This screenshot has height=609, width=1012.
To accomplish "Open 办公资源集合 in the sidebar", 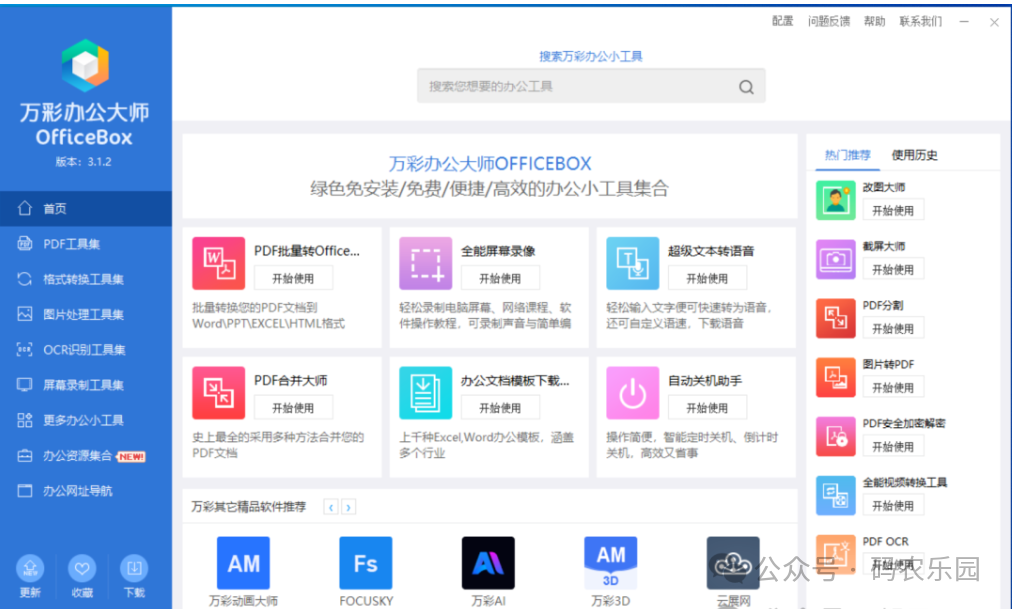I will [x=86, y=456].
